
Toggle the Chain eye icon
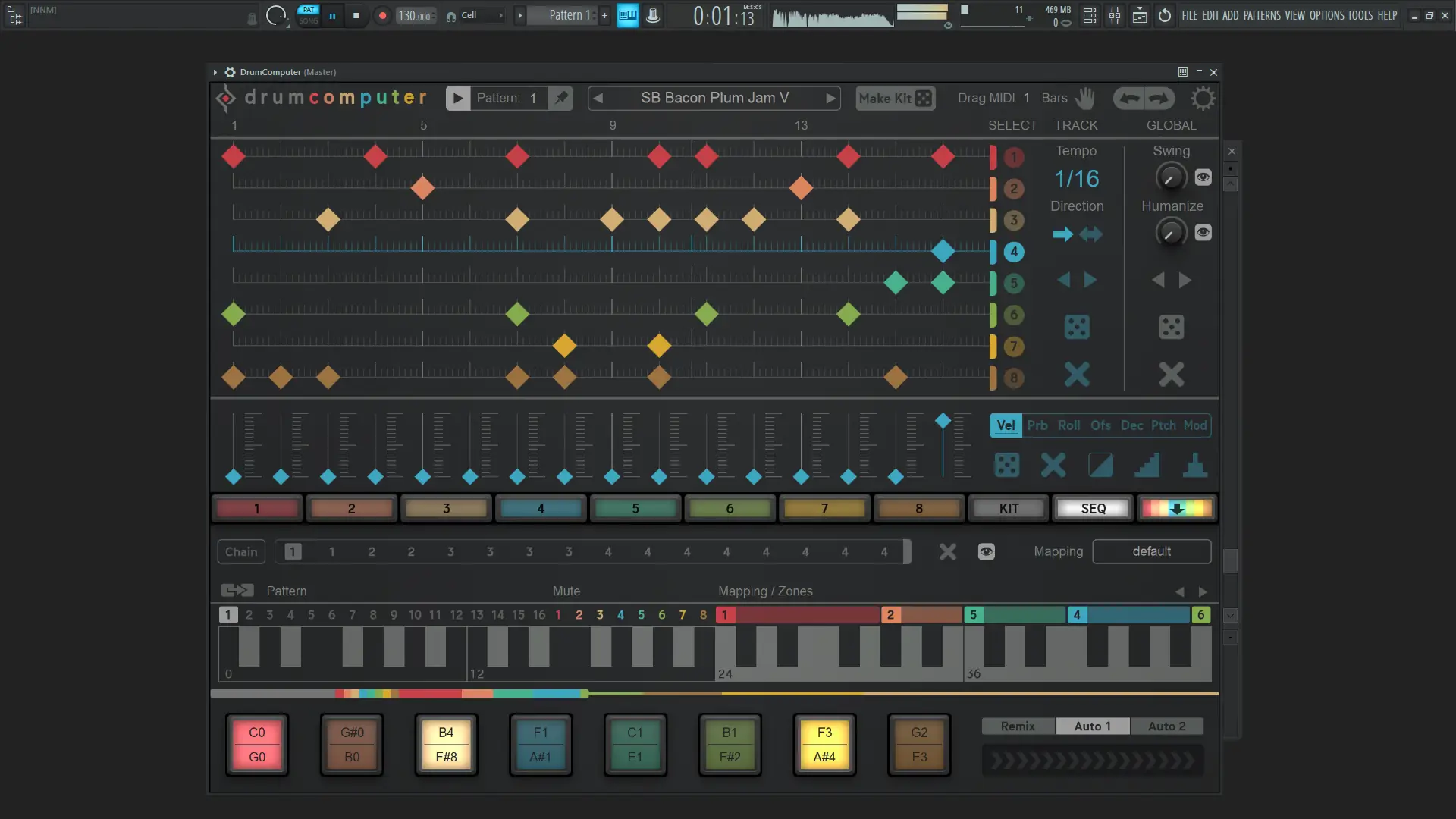(986, 551)
